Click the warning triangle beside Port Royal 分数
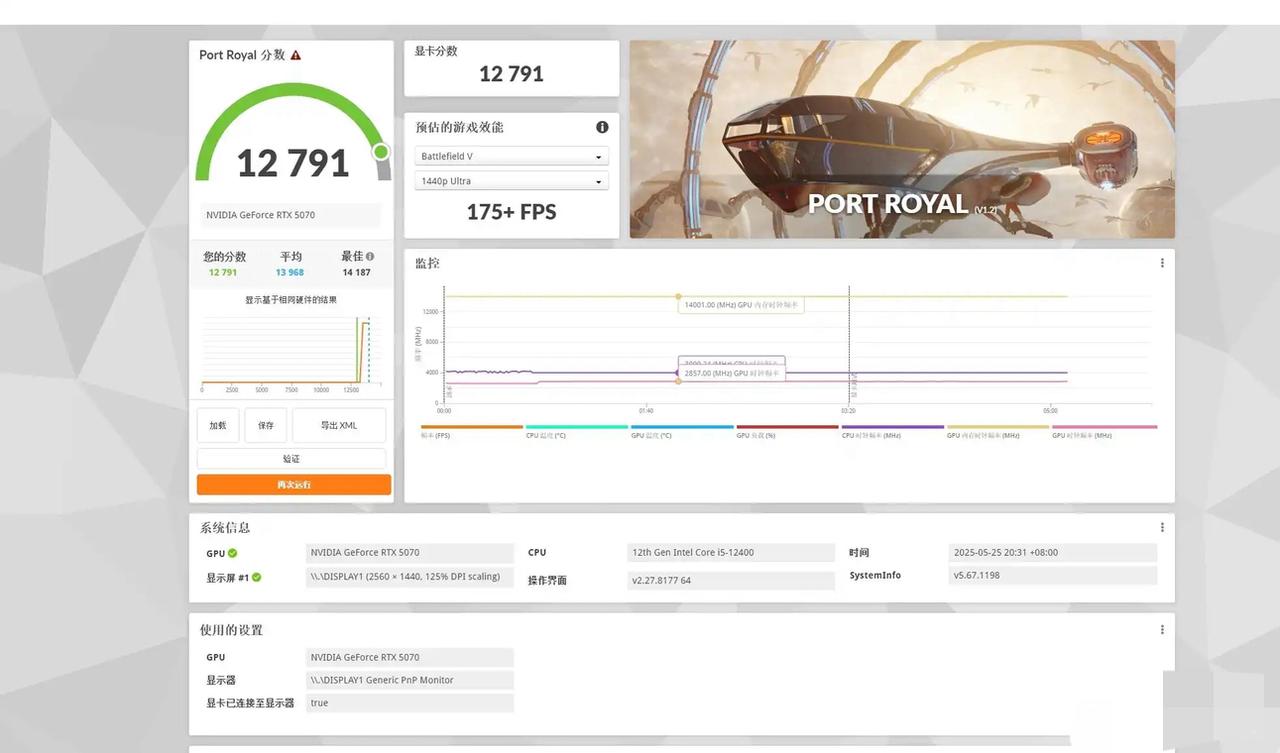Viewport: 1280px width, 753px height. point(296,55)
